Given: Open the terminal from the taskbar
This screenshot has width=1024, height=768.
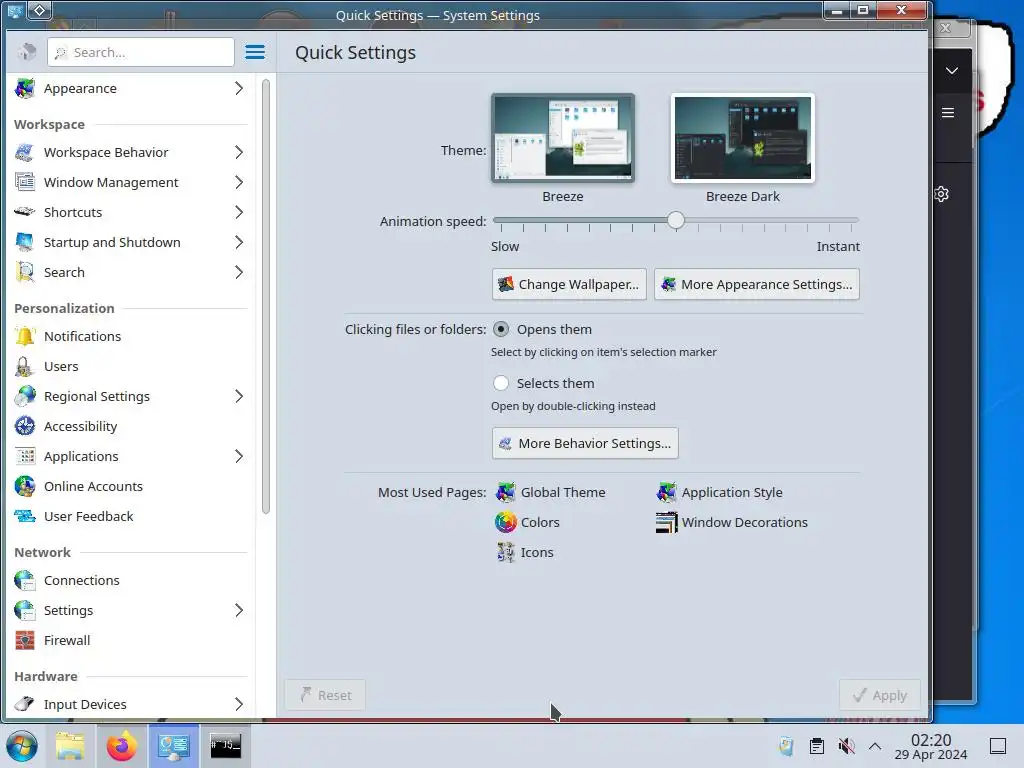Looking at the screenshot, I should (225, 746).
